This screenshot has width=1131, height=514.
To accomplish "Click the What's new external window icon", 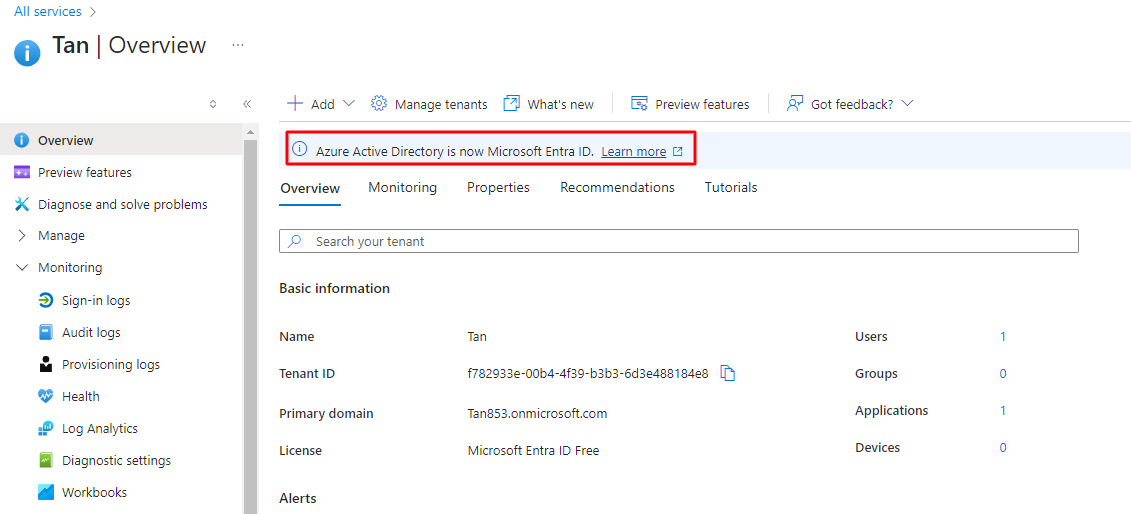I will [x=511, y=103].
